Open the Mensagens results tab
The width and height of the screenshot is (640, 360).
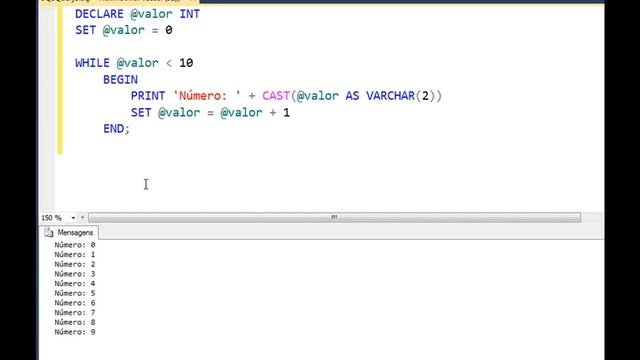[x=69, y=233]
